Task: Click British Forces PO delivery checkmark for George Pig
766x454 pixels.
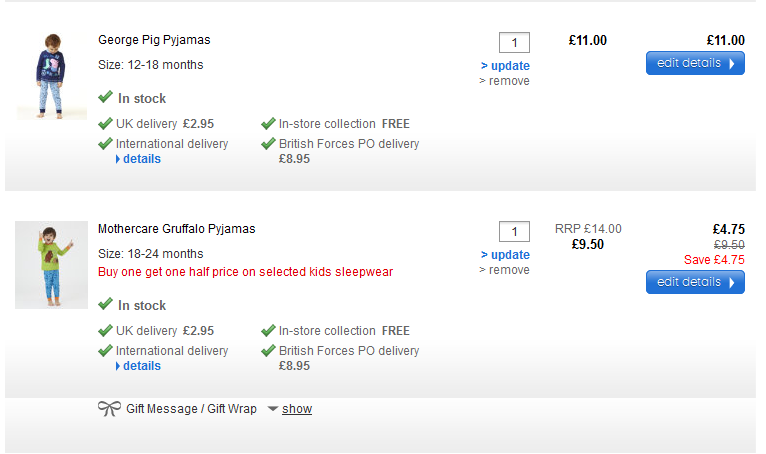Action: [268, 144]
